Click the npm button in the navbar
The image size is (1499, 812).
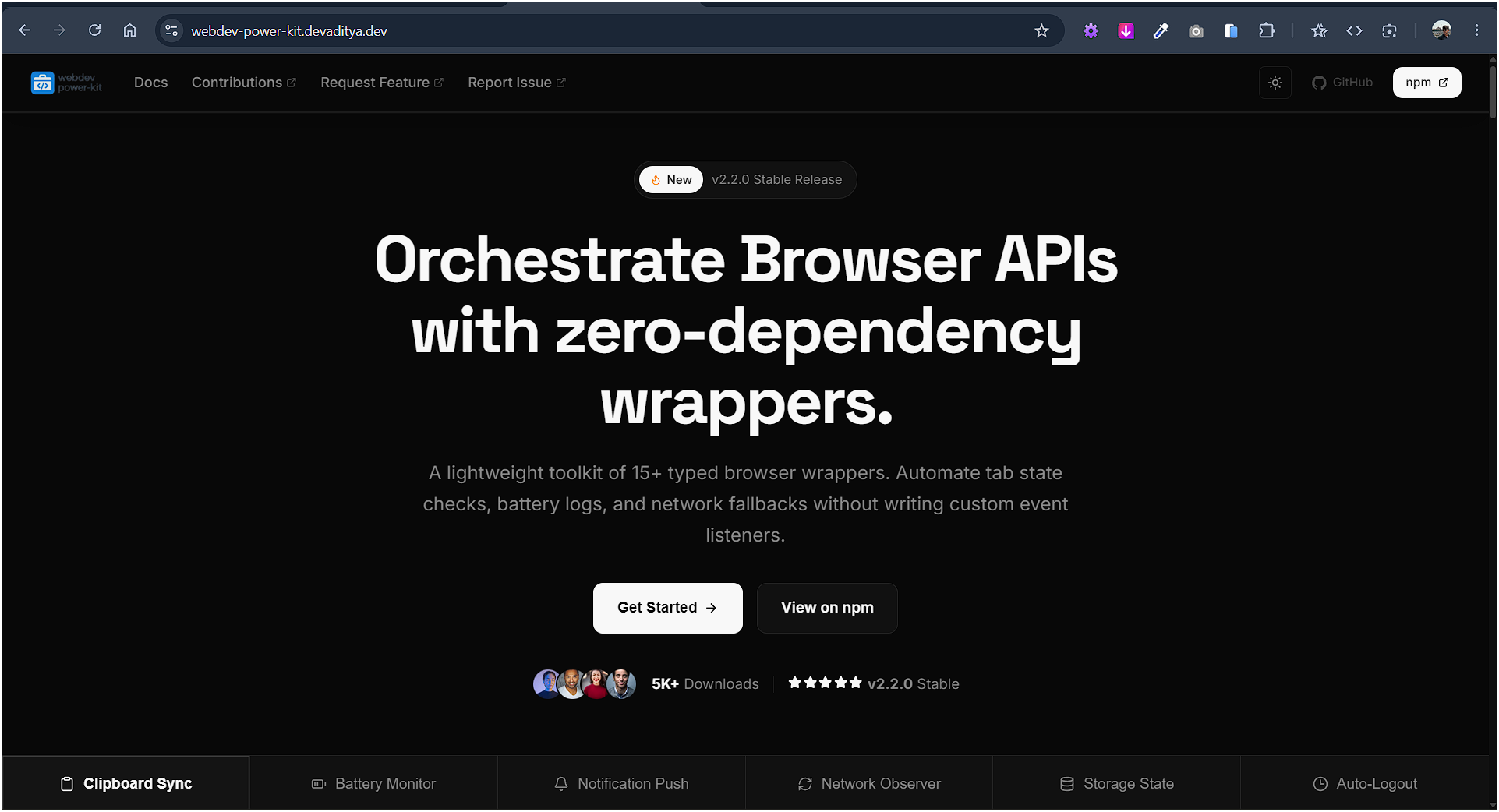pos(1427,83)
